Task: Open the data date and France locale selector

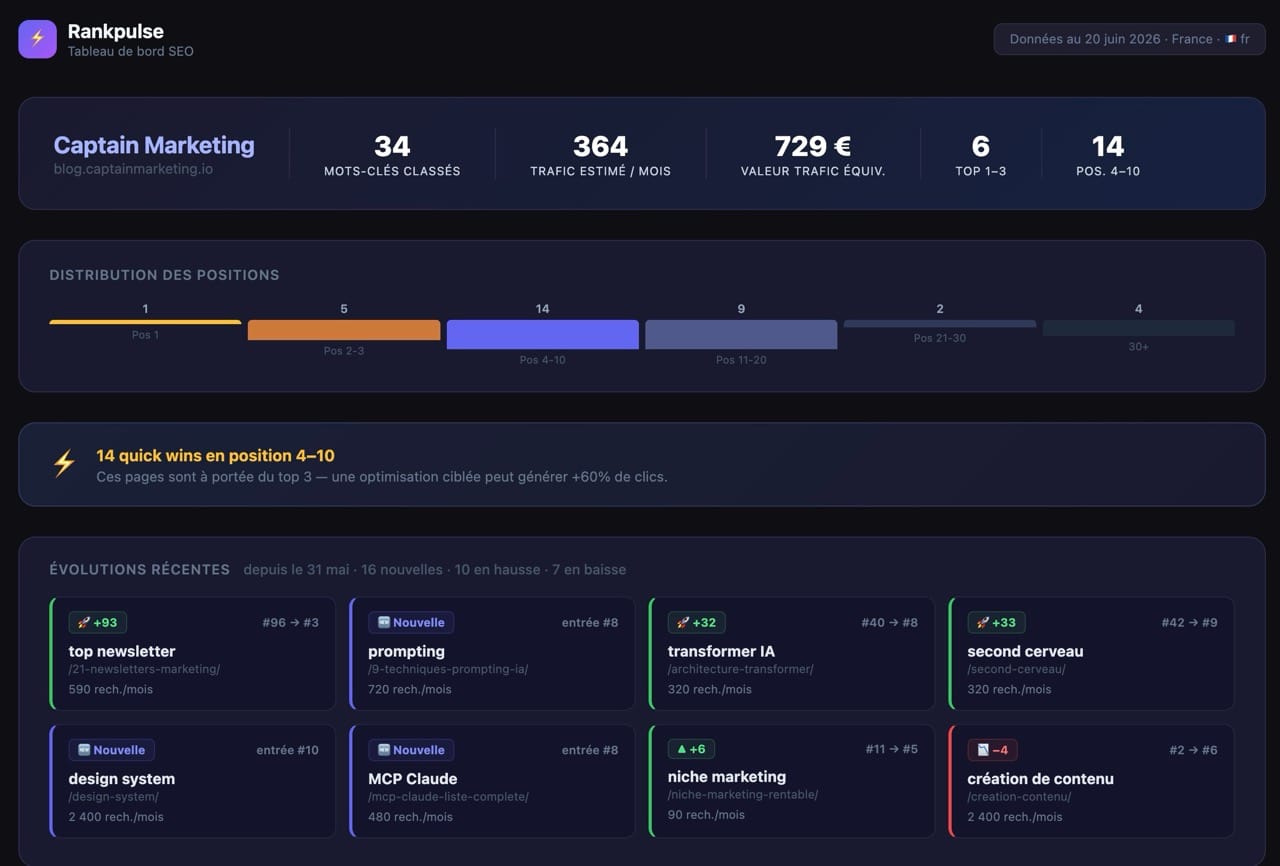Action: click(1130, 39)
